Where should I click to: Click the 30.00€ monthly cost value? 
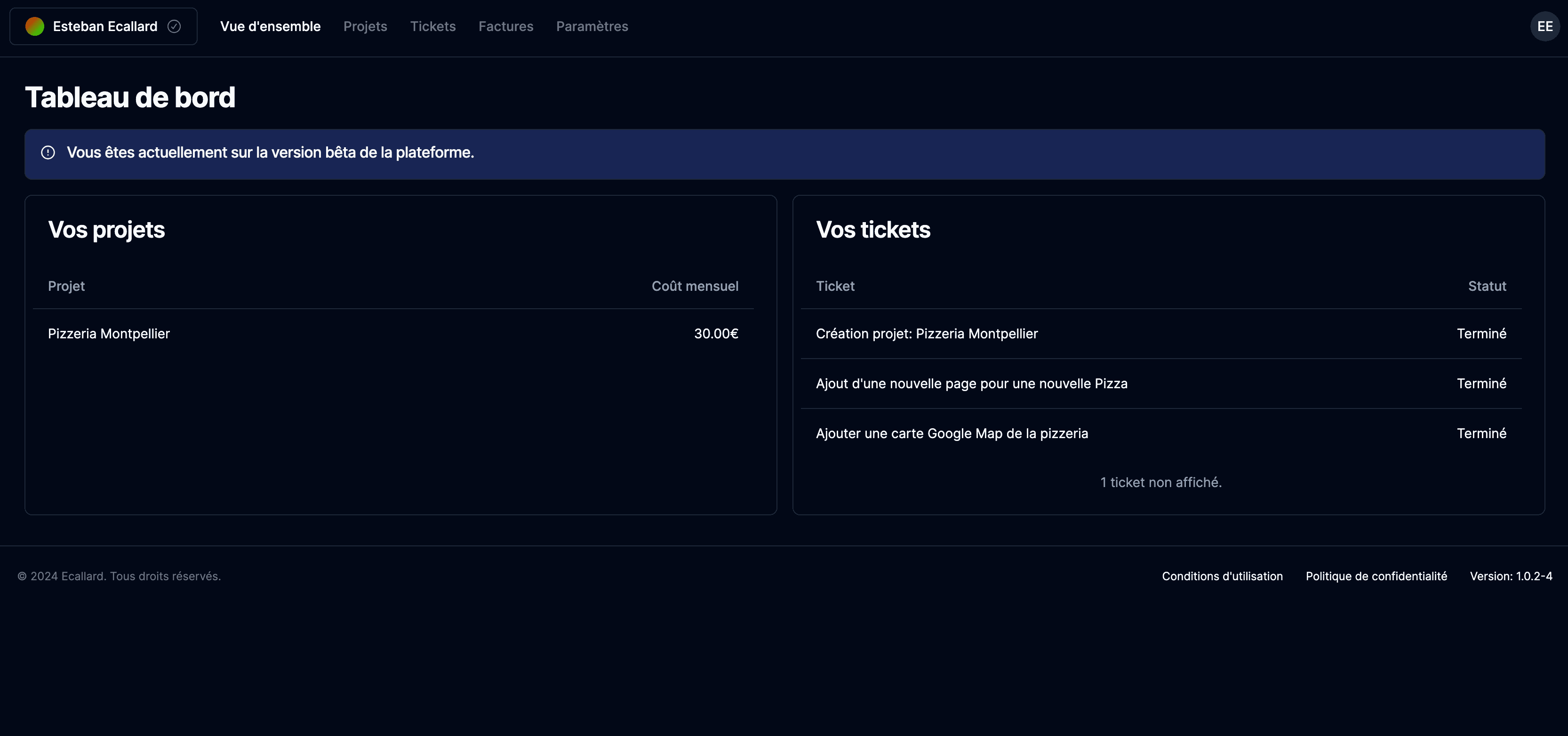[x=716, y=334]
